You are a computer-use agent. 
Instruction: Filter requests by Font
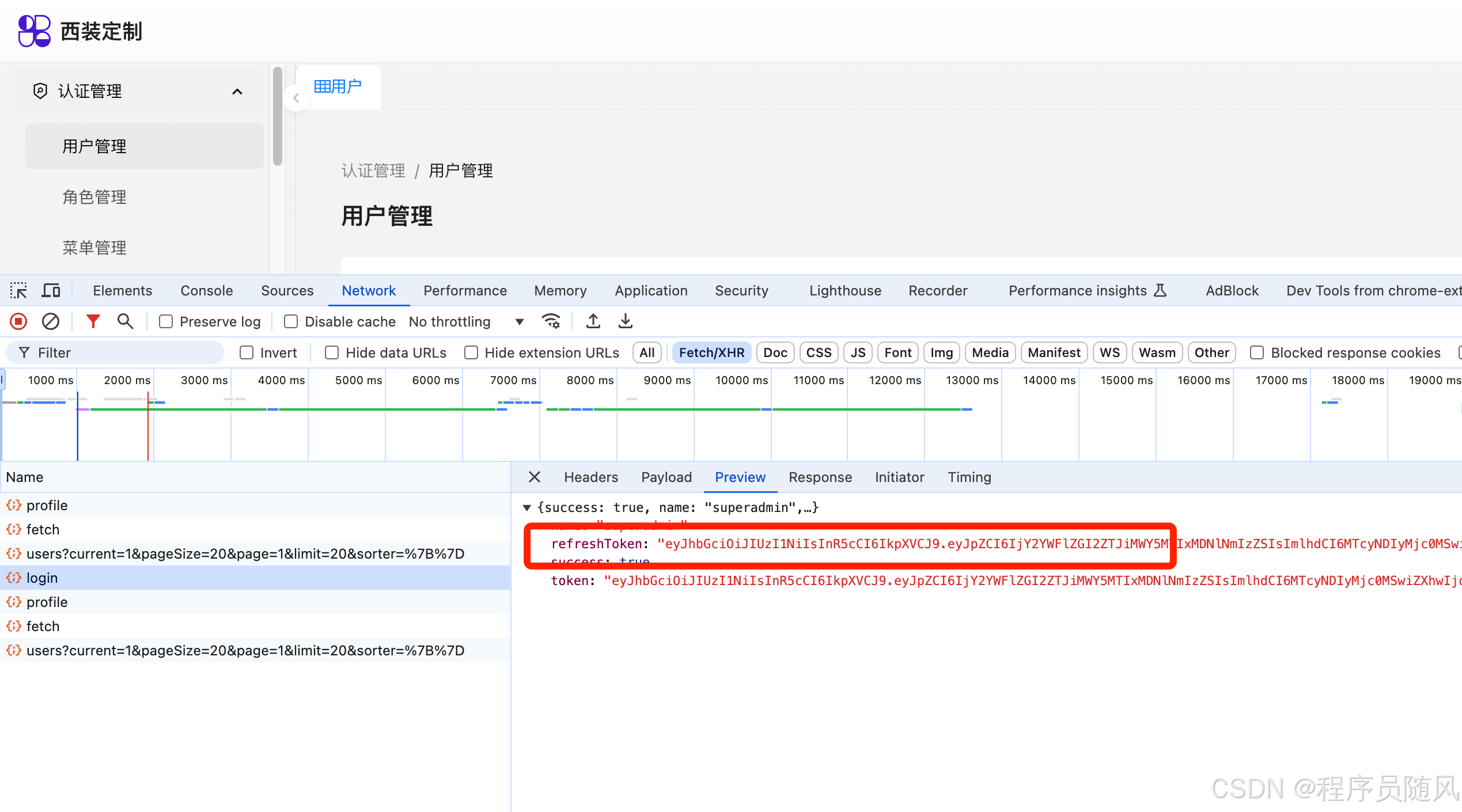click(898, 352)
